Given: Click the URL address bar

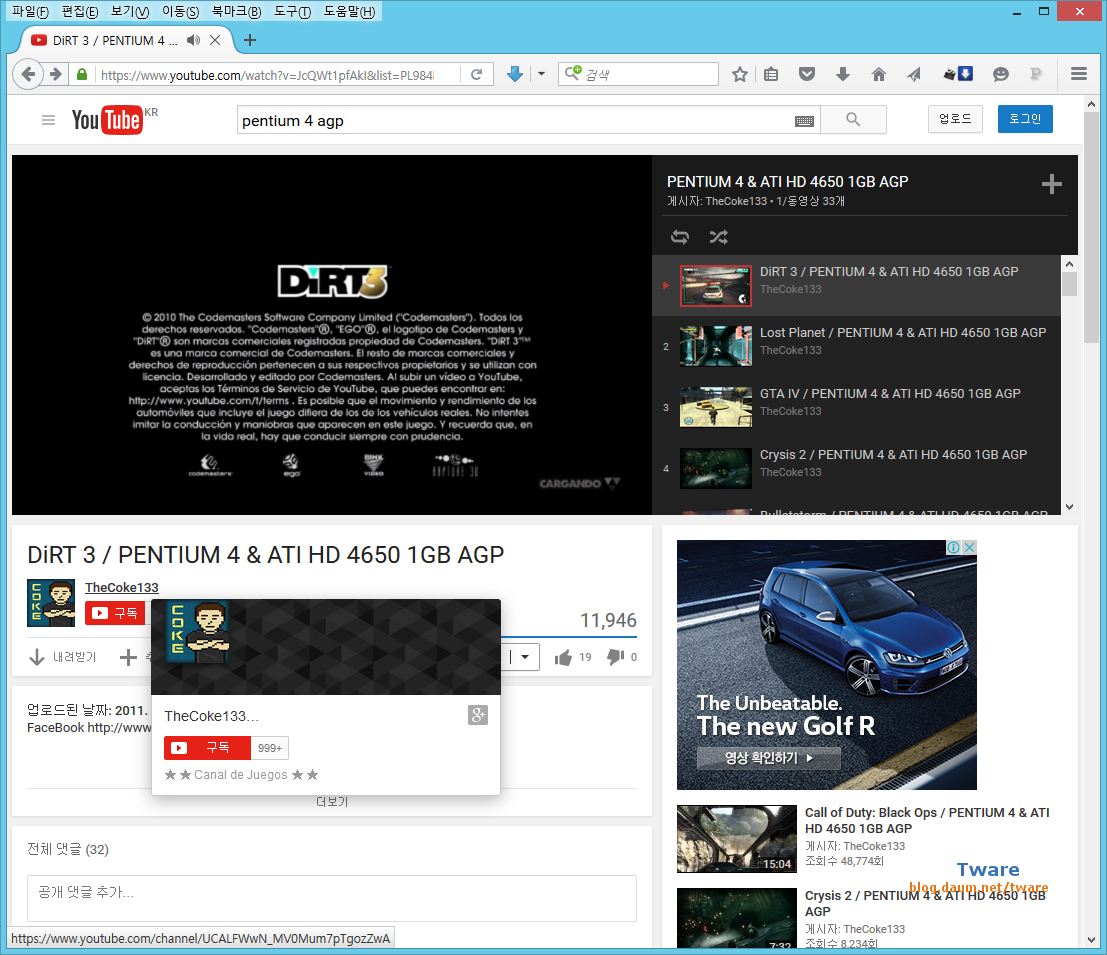Looking at the screenshot, I should tap(268, 75).
